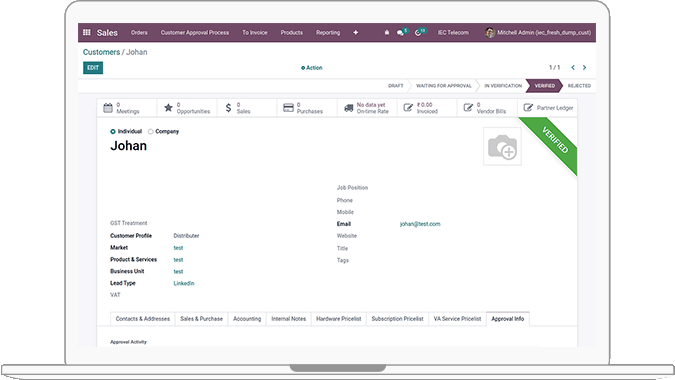675x380 pixels.
Task: Open the Customer Approval Process menu
Action: coord(195,32)
